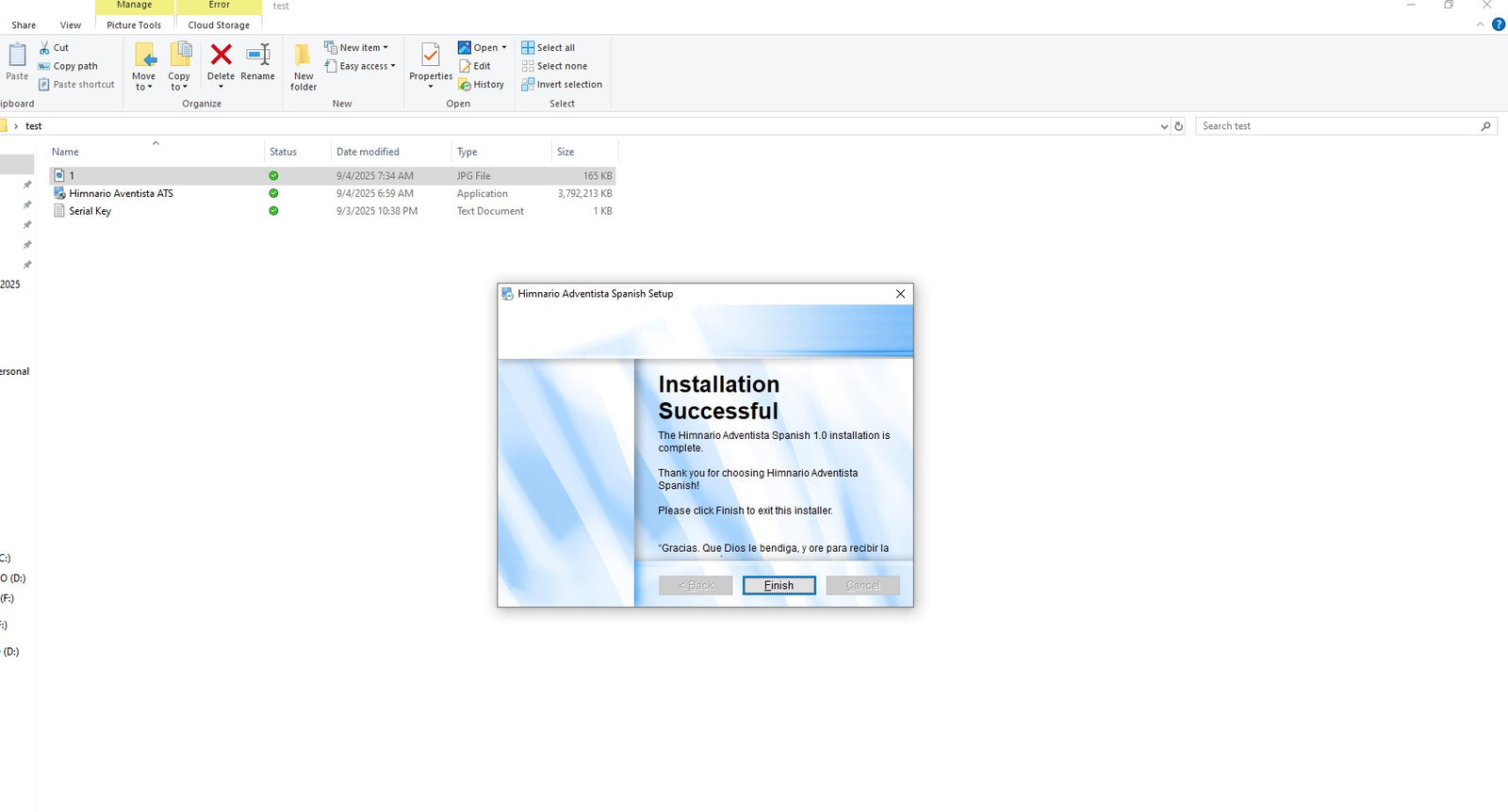Click the Select all icon
This screenshot has height=812, width=1508.
pyautogui.click(x=528, y=47)
